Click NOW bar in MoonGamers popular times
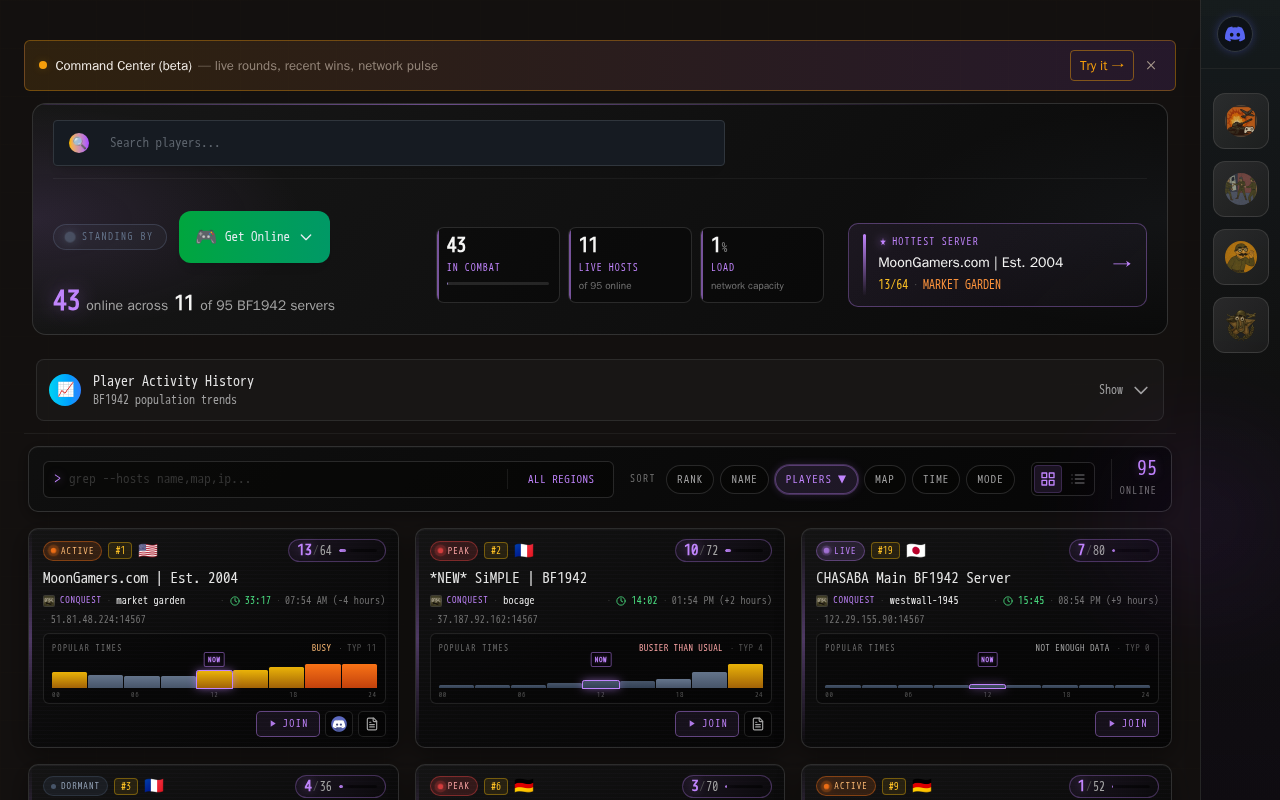This screenshot has width=1280, height=800. coord(214,679)
